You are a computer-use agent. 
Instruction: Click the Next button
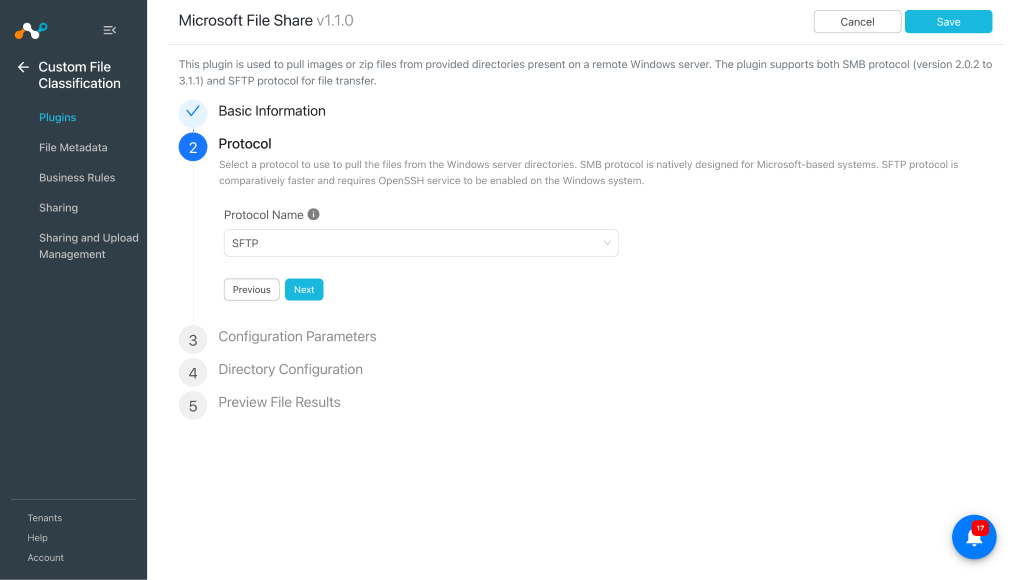(304, 289)
